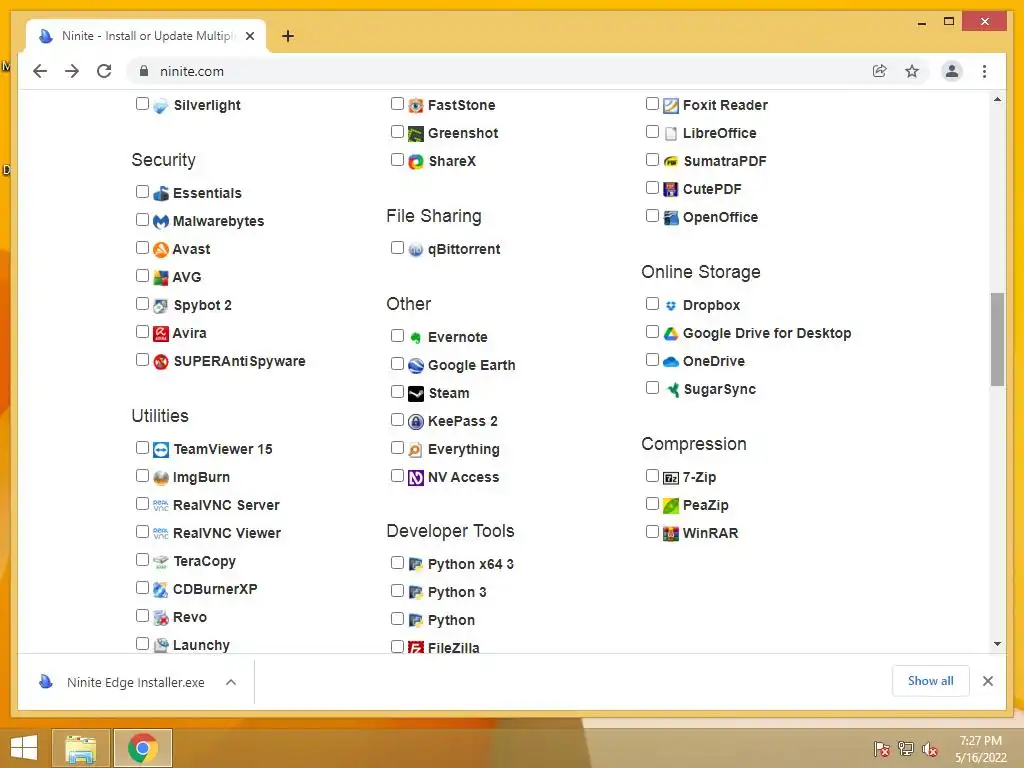Check the Essentials checkbox
Viewport: 1024px width, 768px height.
pos(142,192)
